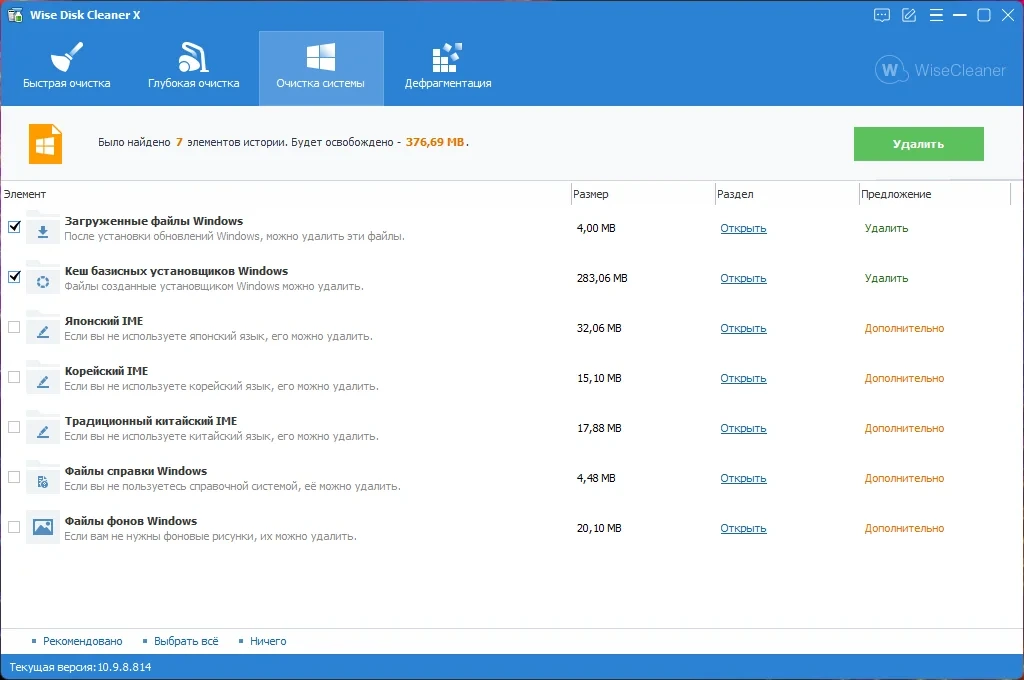The width and height of the screenshot is (1024, 680).
Task: Select the Рекомендовано option at bottom
Action: tap(82, 641)
